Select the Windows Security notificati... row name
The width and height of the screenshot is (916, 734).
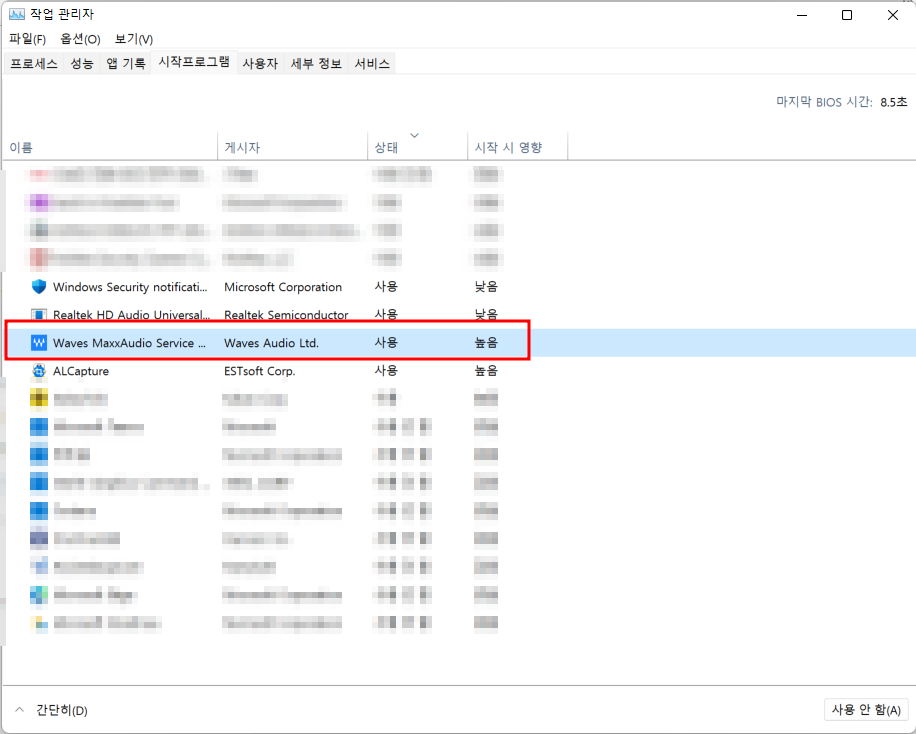click(130, 287)
